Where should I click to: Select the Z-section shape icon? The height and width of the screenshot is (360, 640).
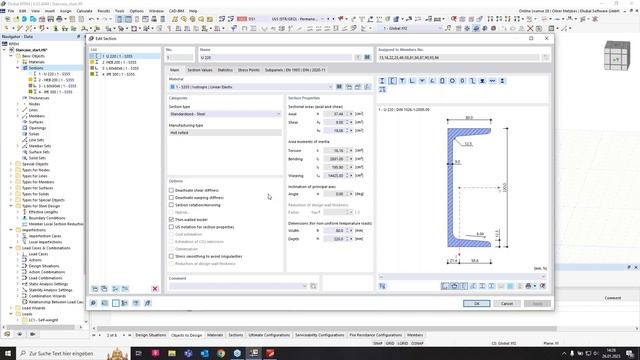coord(472,81)
